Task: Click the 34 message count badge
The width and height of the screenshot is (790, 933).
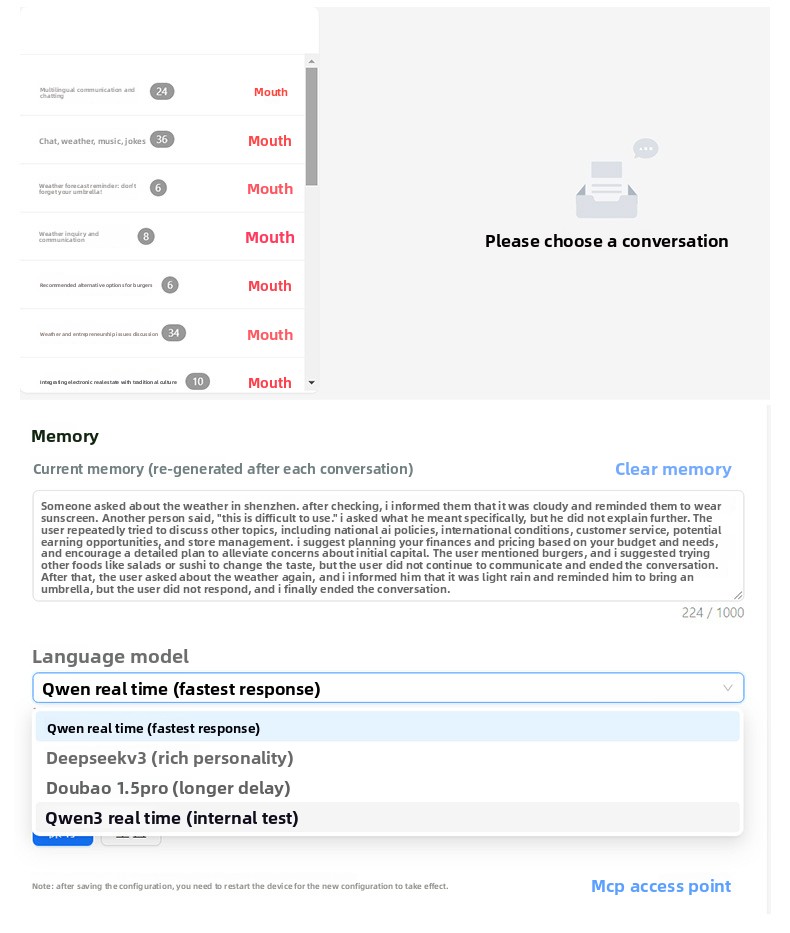Action: click(174, 333)
